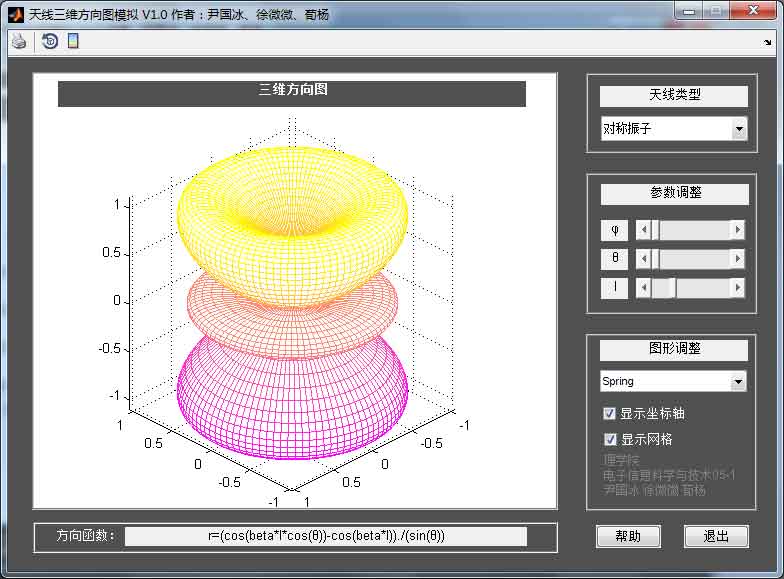Click the 退出 button
784x579 pixels.
tap(716, 536)
